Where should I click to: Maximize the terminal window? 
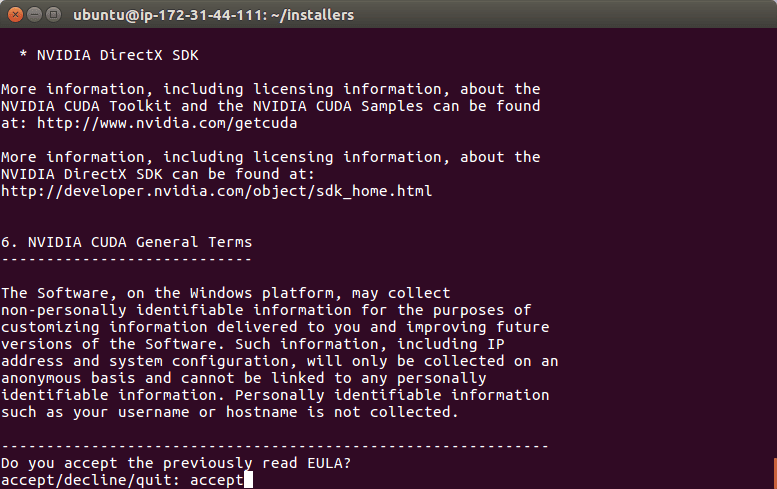click(x=53, y=15)
